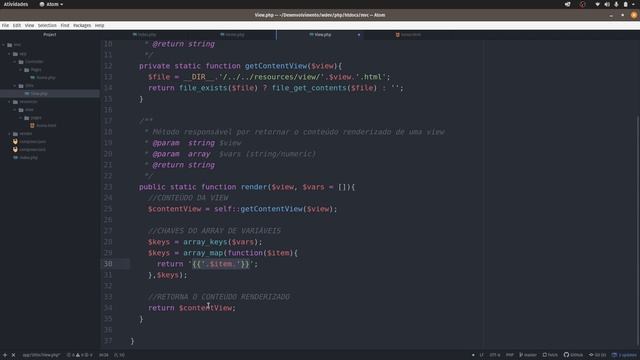This screenshot has height=360, width=640.
Task: Click the plus icon in status bar
Action: [5, 355]
